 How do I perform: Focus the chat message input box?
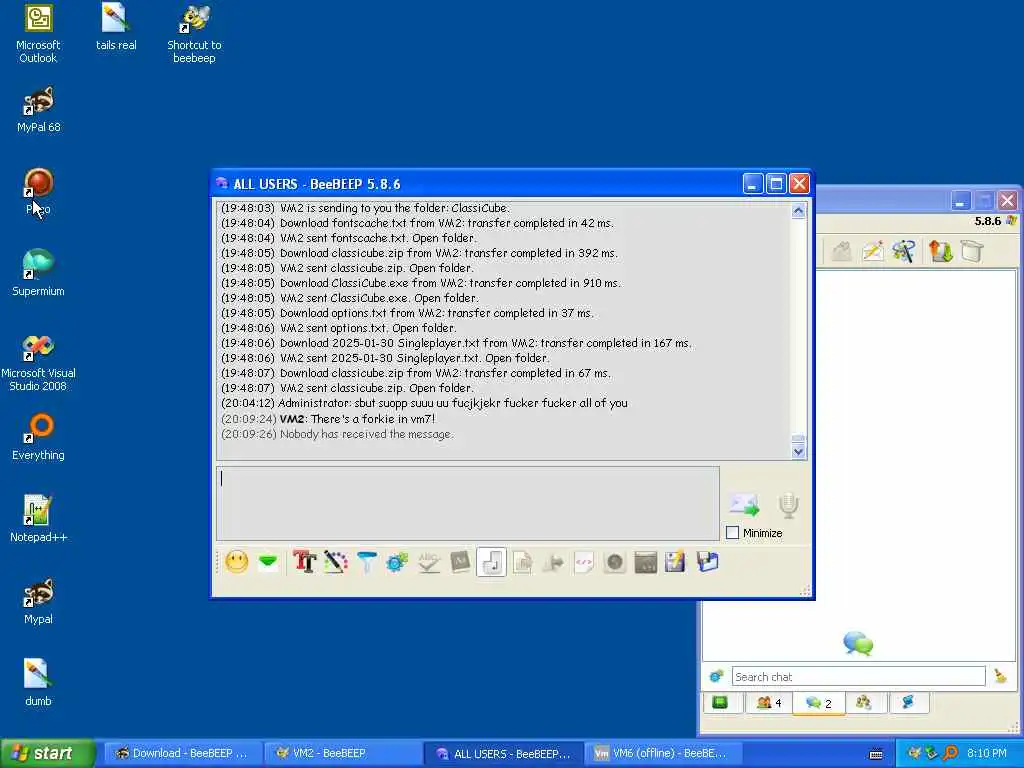(468, 503)
